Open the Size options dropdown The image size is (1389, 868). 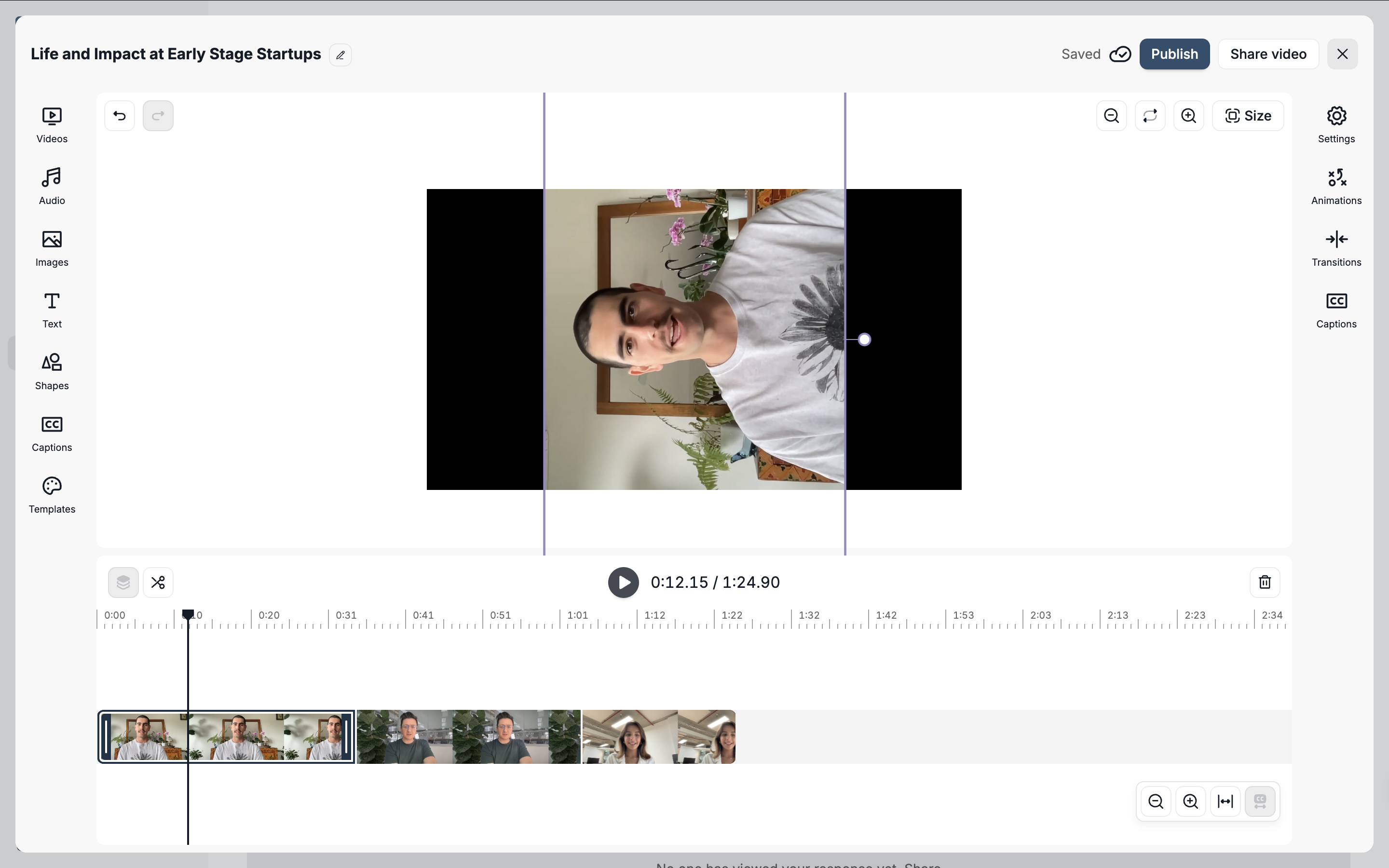coord(1248,116)
